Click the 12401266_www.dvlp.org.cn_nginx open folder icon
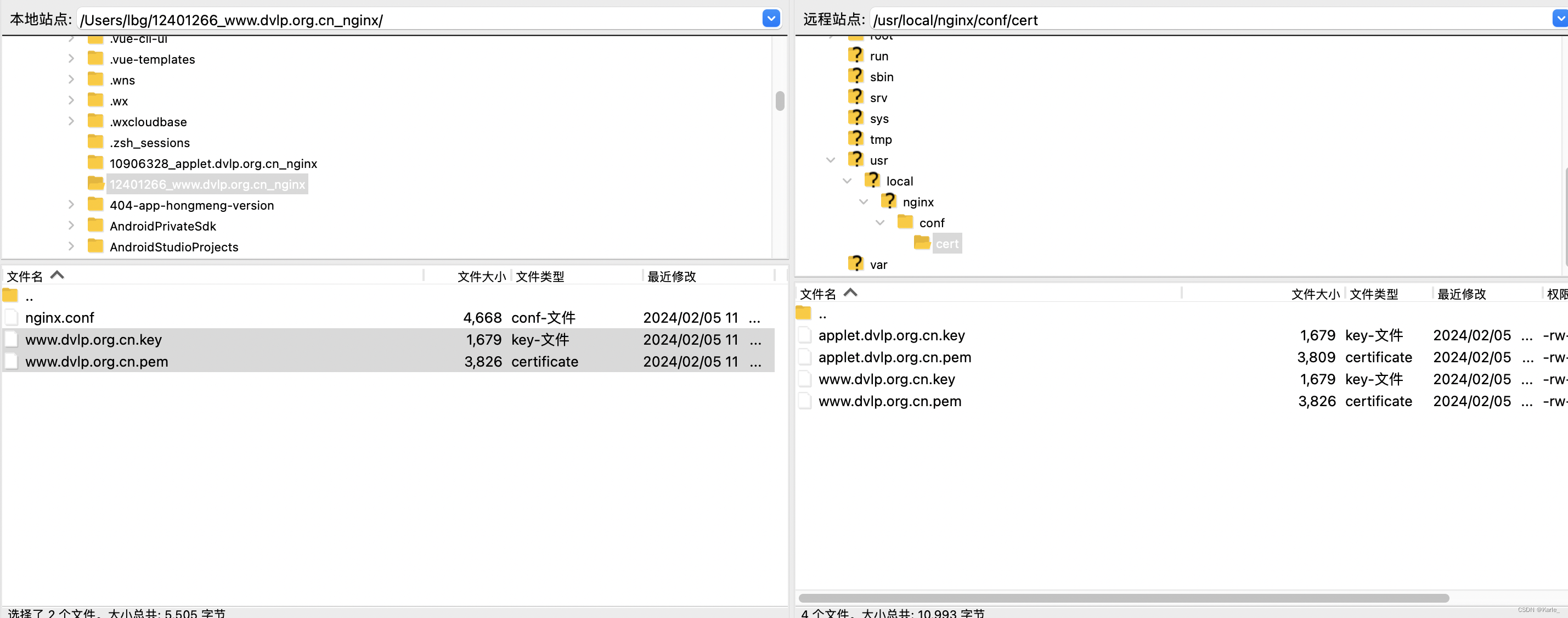1568x618 pixels. pyautogui.click(x=95, y=183)
